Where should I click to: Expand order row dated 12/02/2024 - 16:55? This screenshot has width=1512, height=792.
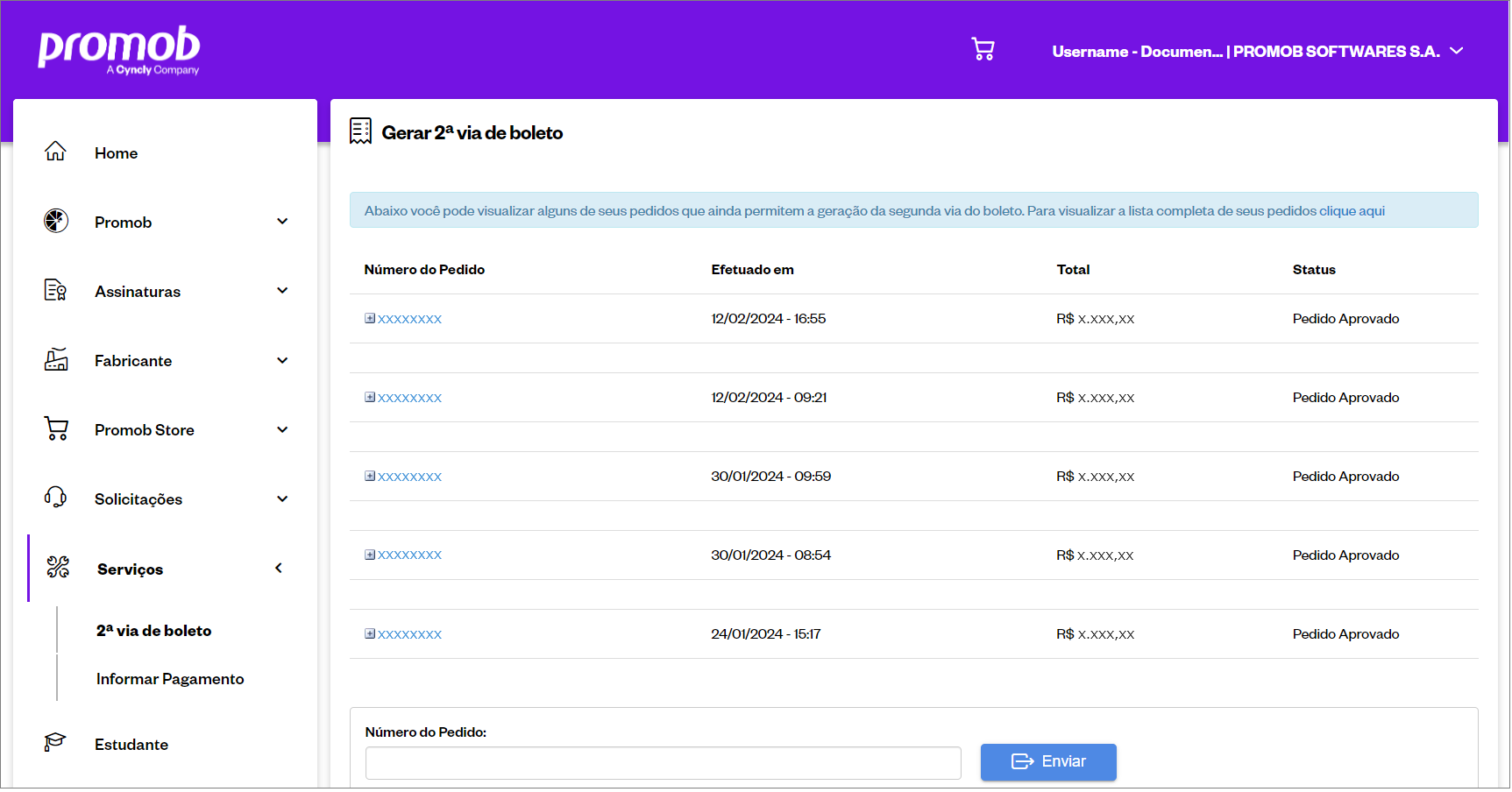point(370,319)
